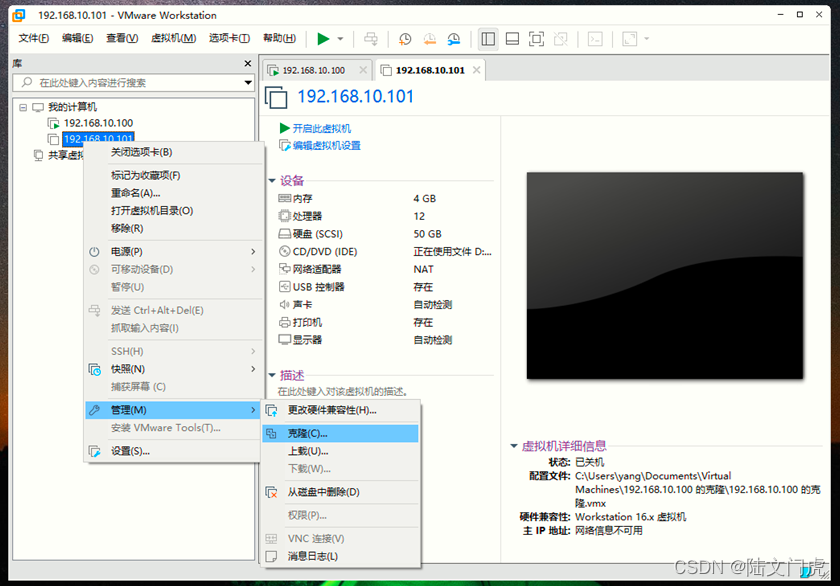The image size is (840, 586).
Task: Choose 消息日志(L) from submenu
Action: point(340,557)
